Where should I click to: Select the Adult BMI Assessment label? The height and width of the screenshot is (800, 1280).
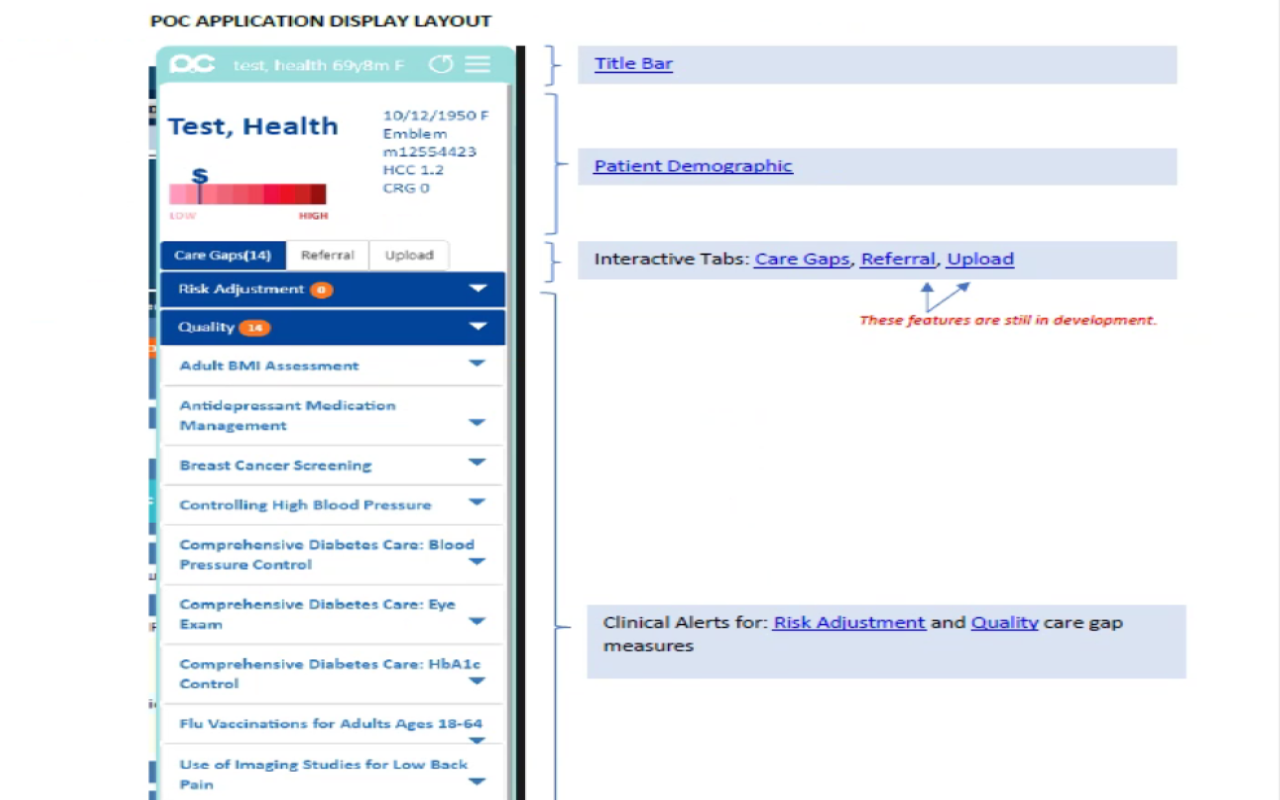(269, 366)
